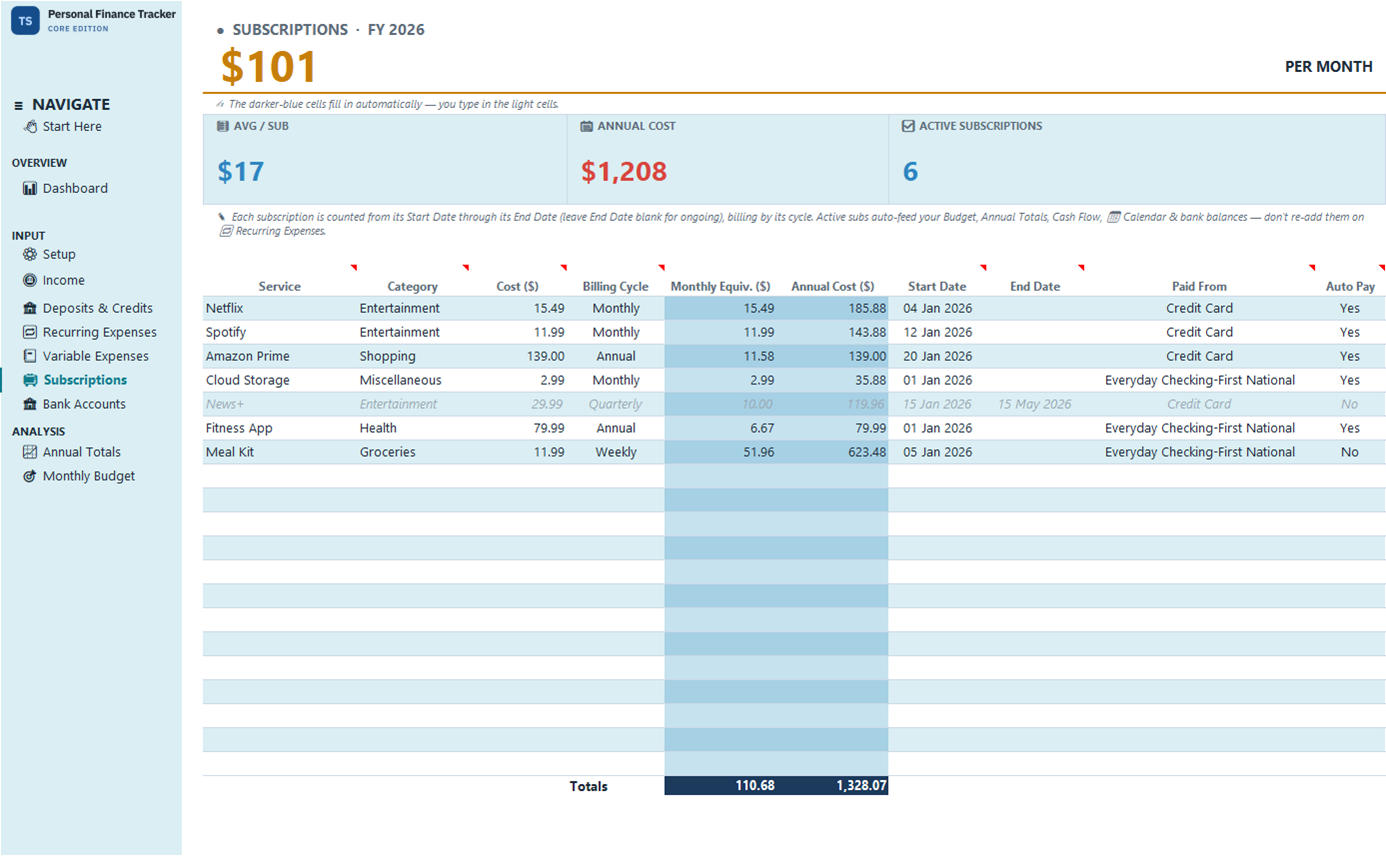Select Cloud Storage's Everyday Checking-First National cell

(x=1200, y=380)
